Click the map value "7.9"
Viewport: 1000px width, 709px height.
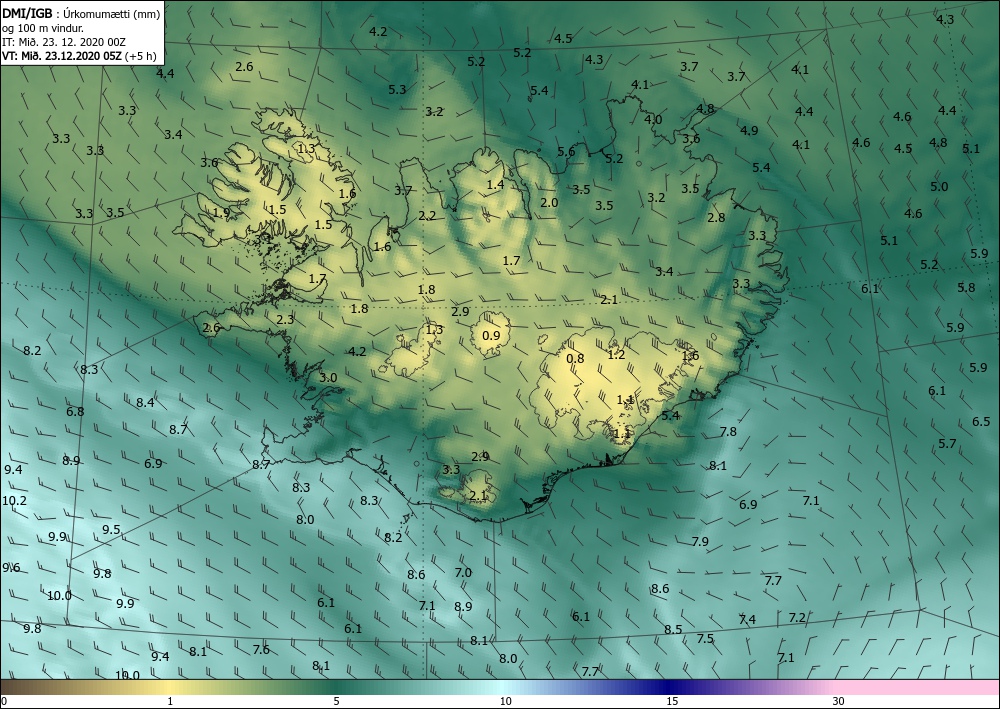click(x=700, y=542)
